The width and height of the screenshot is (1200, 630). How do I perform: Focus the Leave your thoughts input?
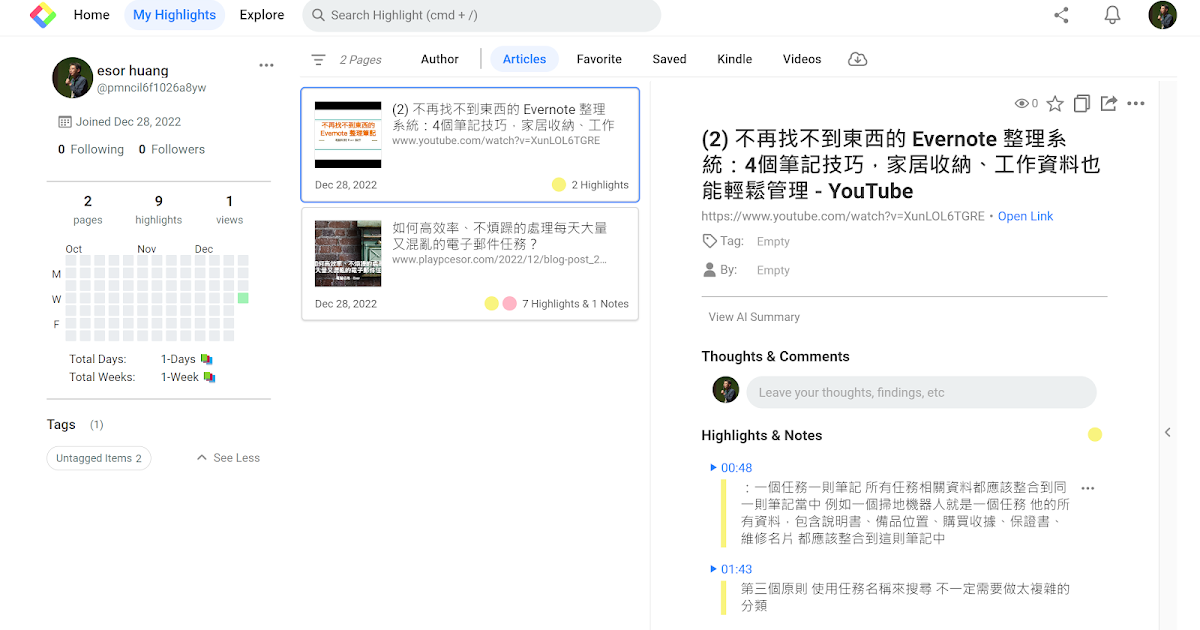(x=921, y=392)
